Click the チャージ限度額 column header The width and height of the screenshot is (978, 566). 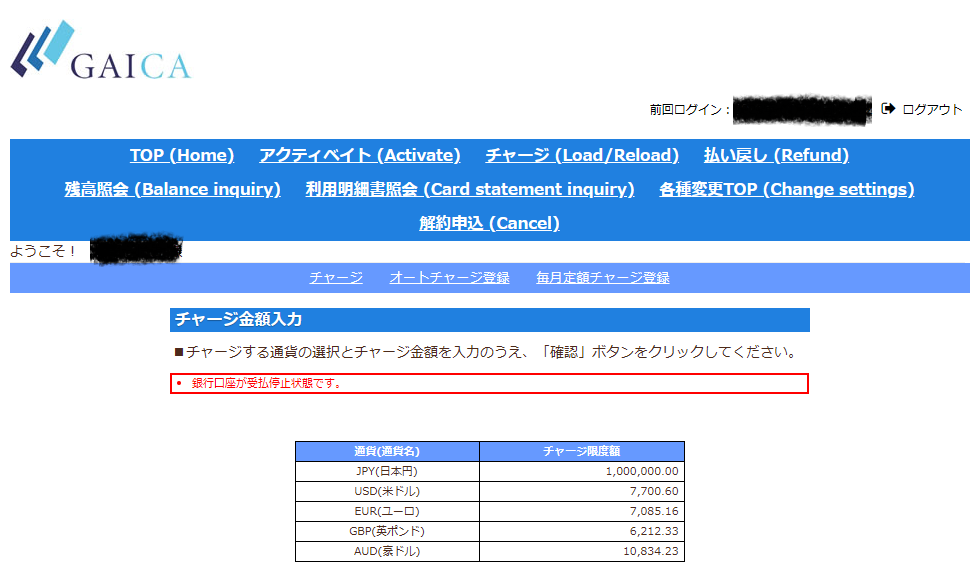tap(582, 451)
